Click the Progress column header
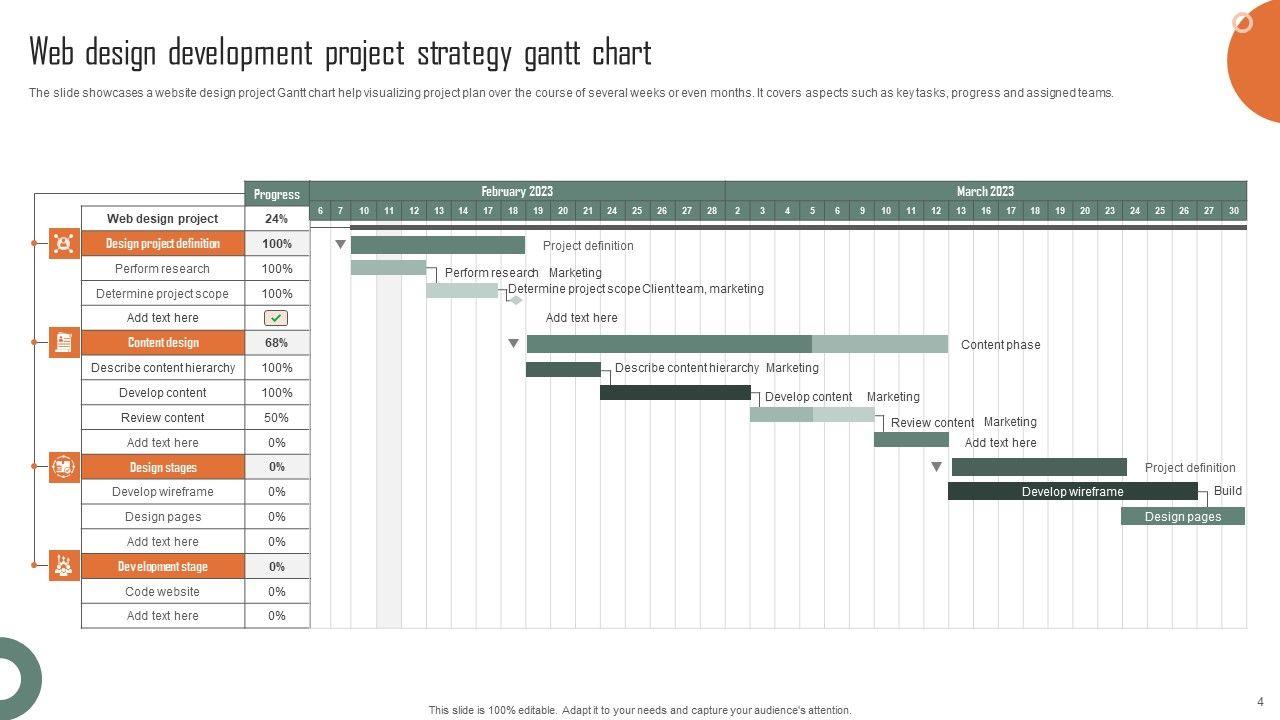 277,194
